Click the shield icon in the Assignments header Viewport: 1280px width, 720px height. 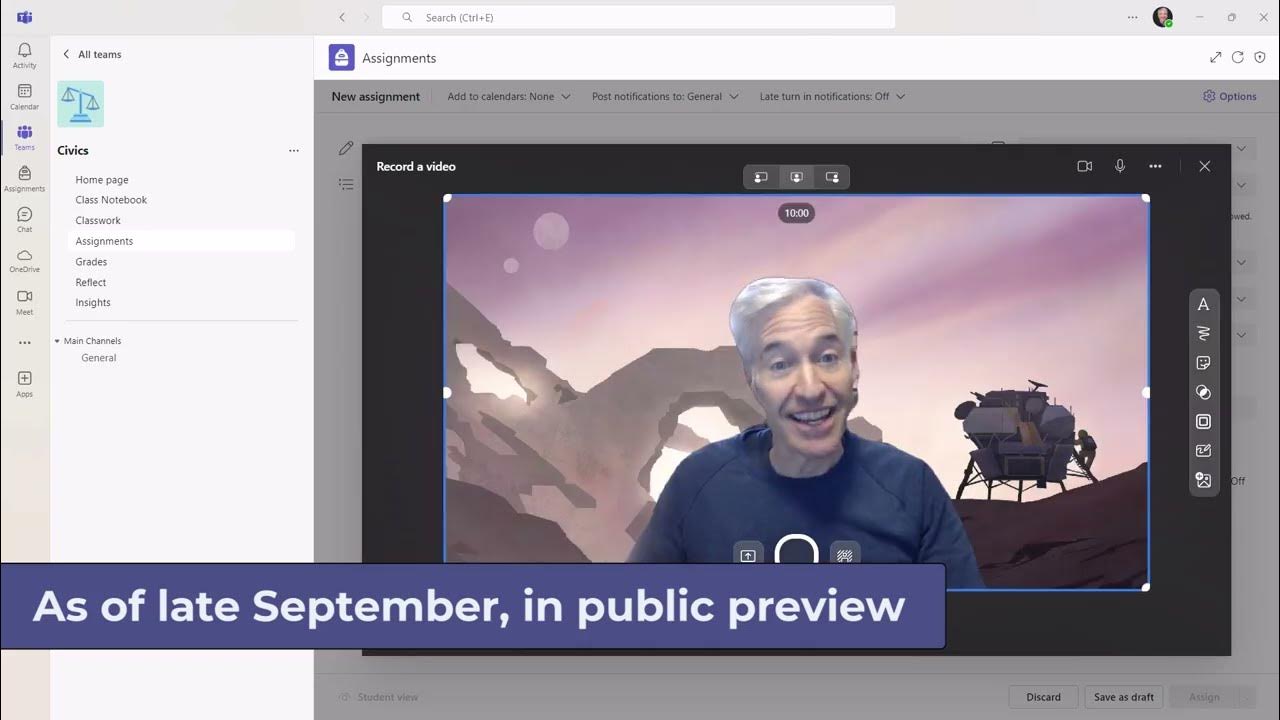pos(1260,58)
